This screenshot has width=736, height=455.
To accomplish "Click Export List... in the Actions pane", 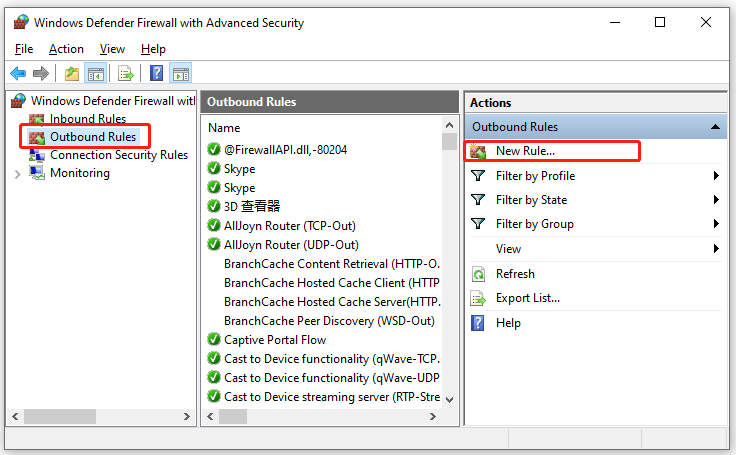I will [528, 298].
